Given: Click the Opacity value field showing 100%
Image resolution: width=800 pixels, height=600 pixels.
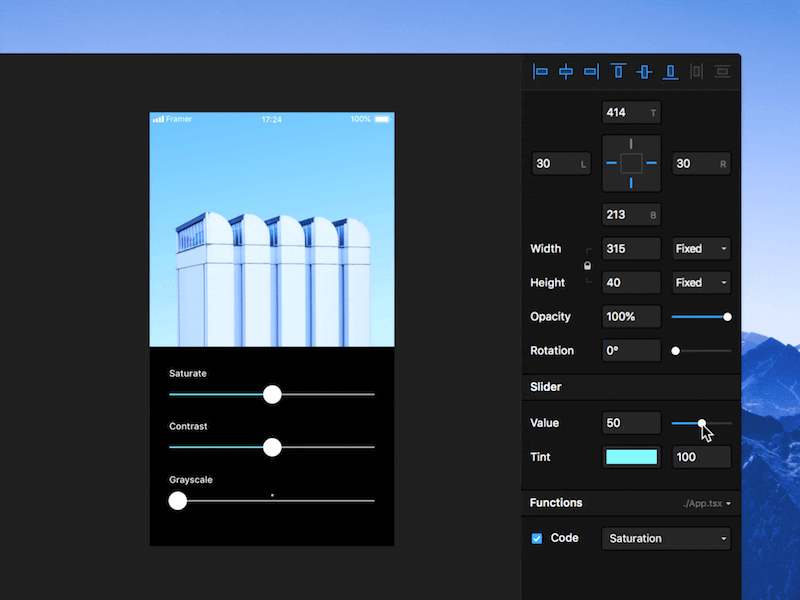Looking at the screenshot, I should pyautogui.click(x=631, y=316).
